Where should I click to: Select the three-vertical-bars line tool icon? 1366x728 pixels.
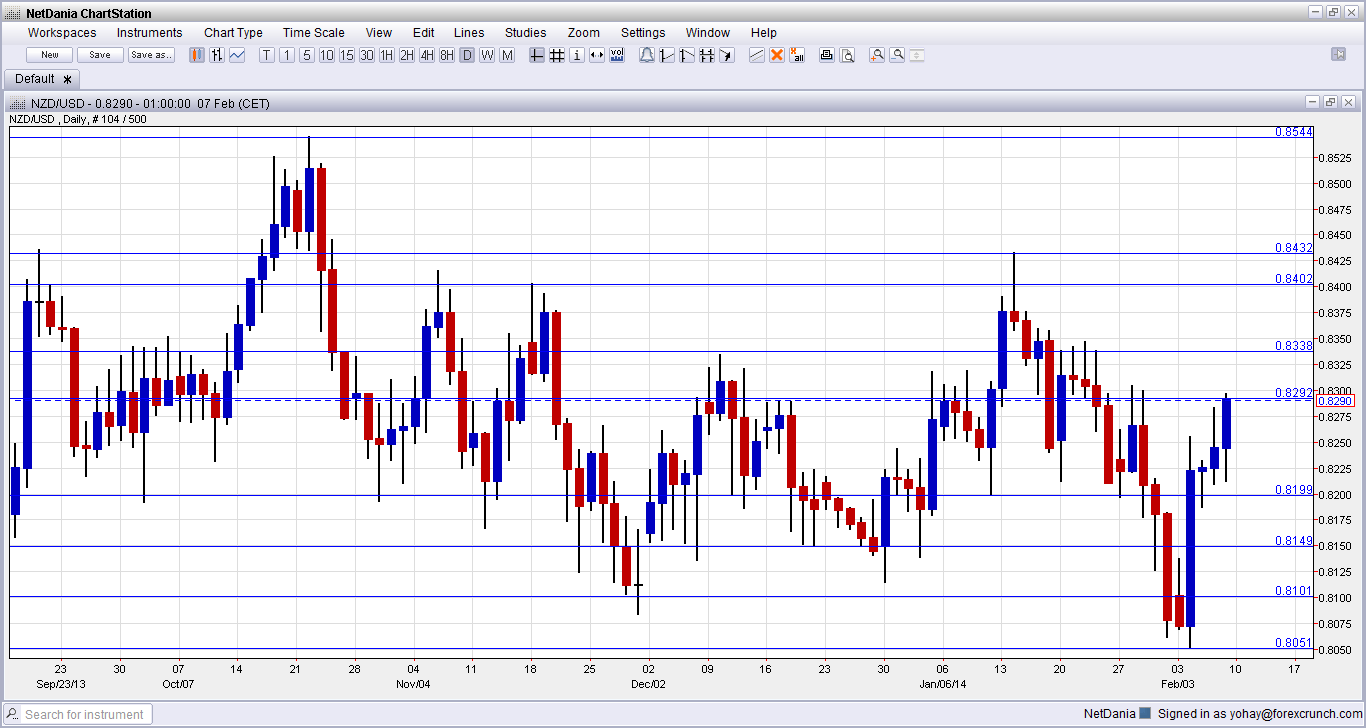(x=707, y=55)
